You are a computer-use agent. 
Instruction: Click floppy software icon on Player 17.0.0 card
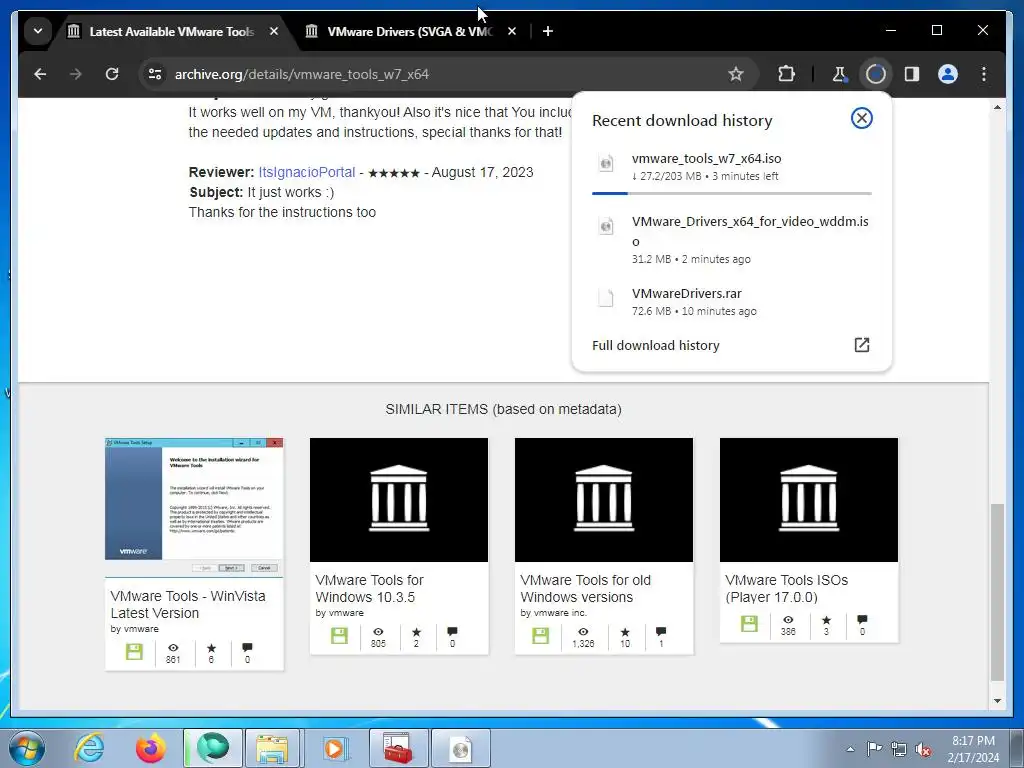point(749,624)
